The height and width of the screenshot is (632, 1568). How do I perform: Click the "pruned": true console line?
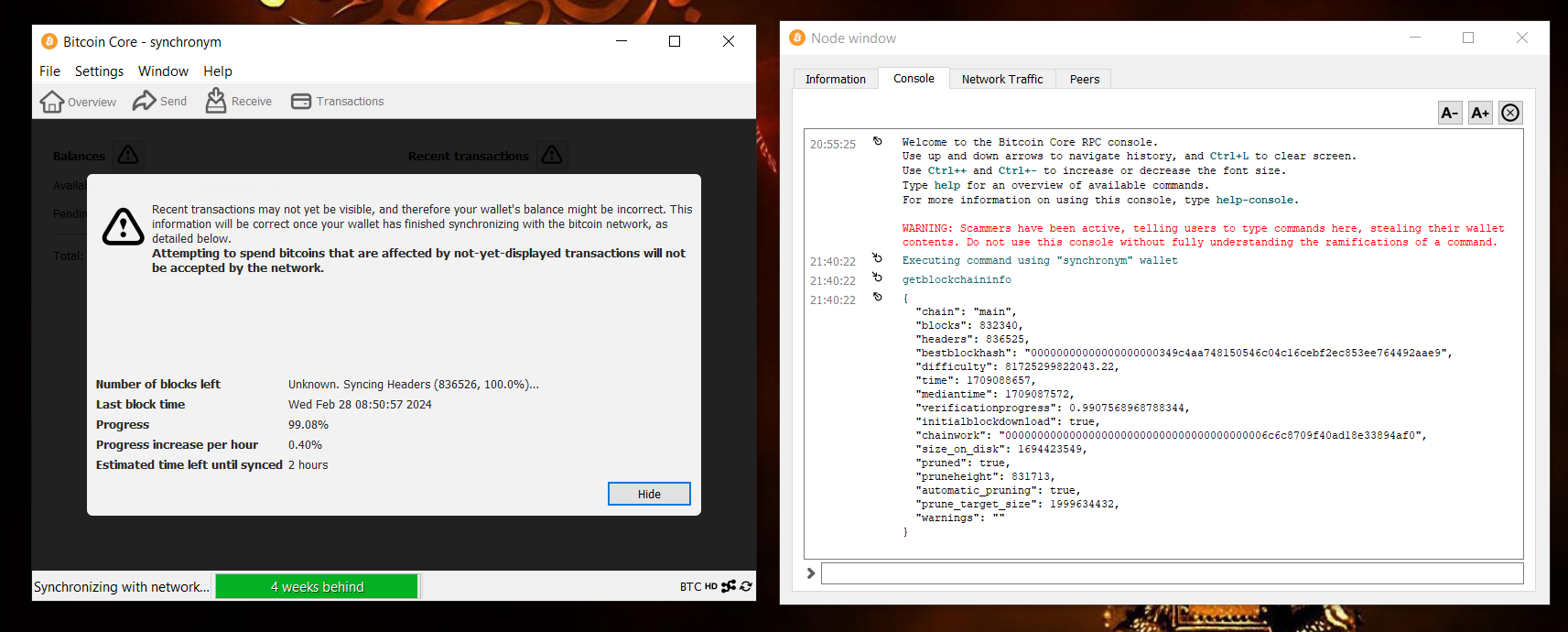(x=963, y=463)
